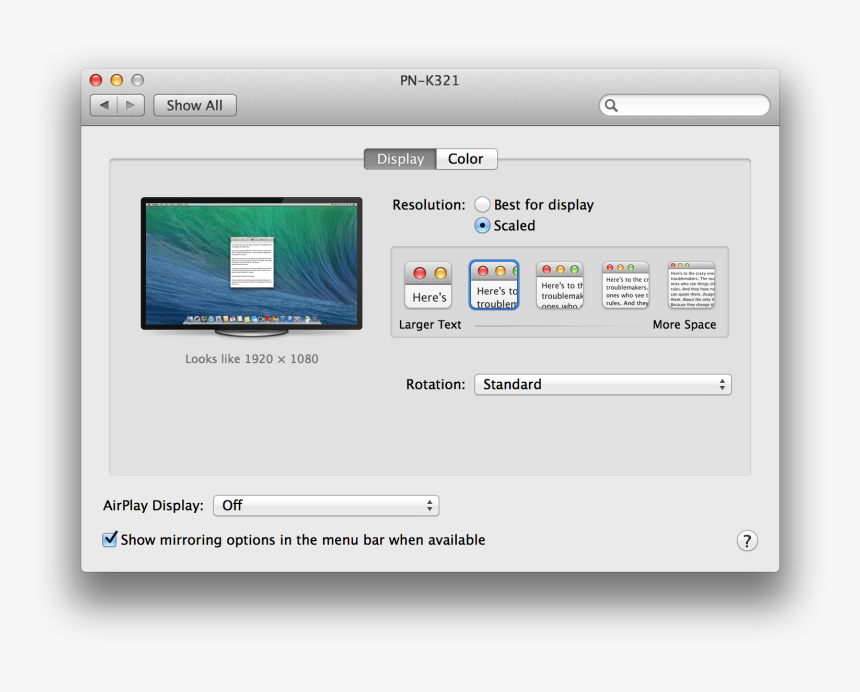The image size is (860, 692).
Task: Go back with the left arrow button
Action: (104, 105)
